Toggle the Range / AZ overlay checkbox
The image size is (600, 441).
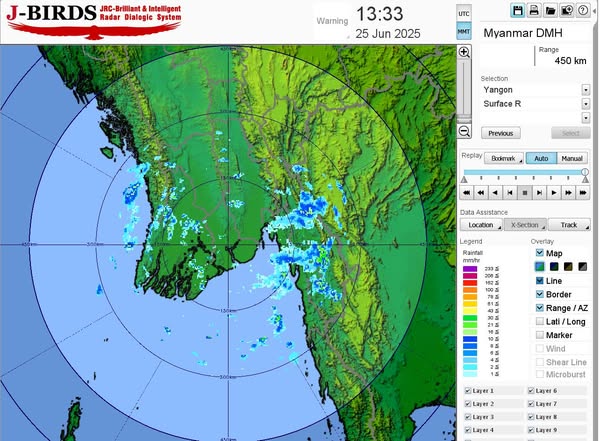point(540,308)
